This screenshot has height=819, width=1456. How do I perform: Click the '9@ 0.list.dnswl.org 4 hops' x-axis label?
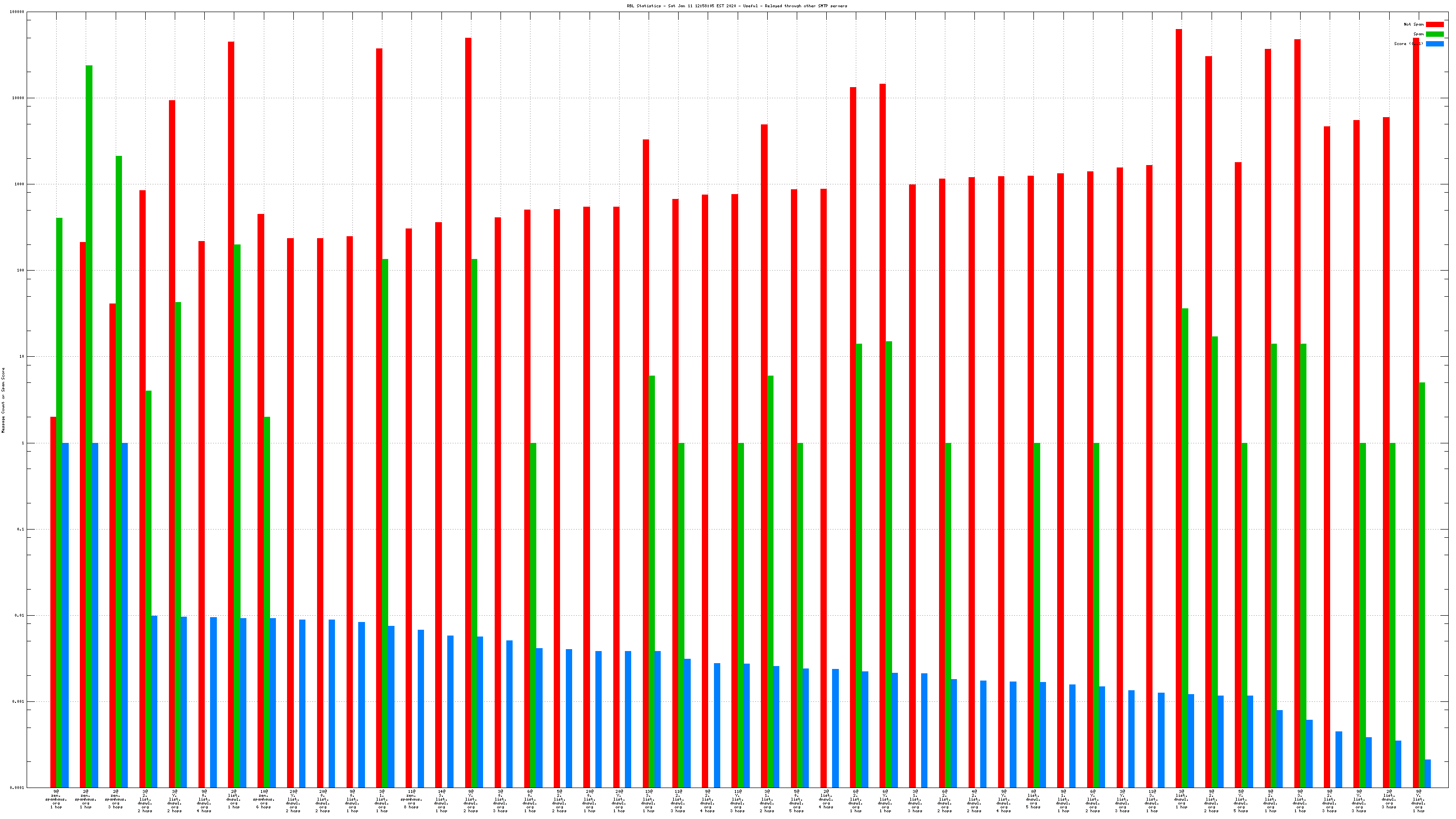point(204,800)
